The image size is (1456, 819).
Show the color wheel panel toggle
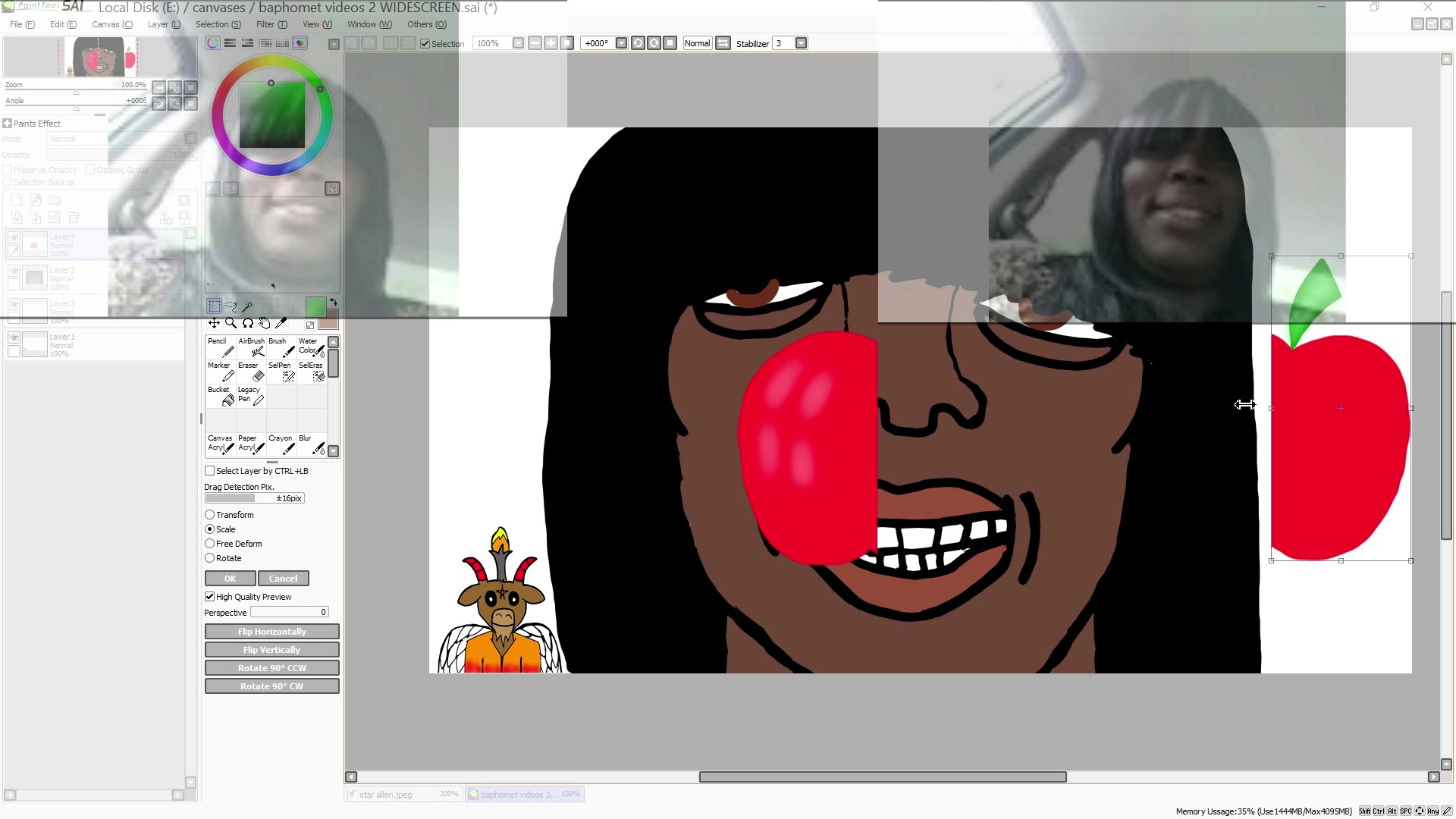(x=213, y=43)
